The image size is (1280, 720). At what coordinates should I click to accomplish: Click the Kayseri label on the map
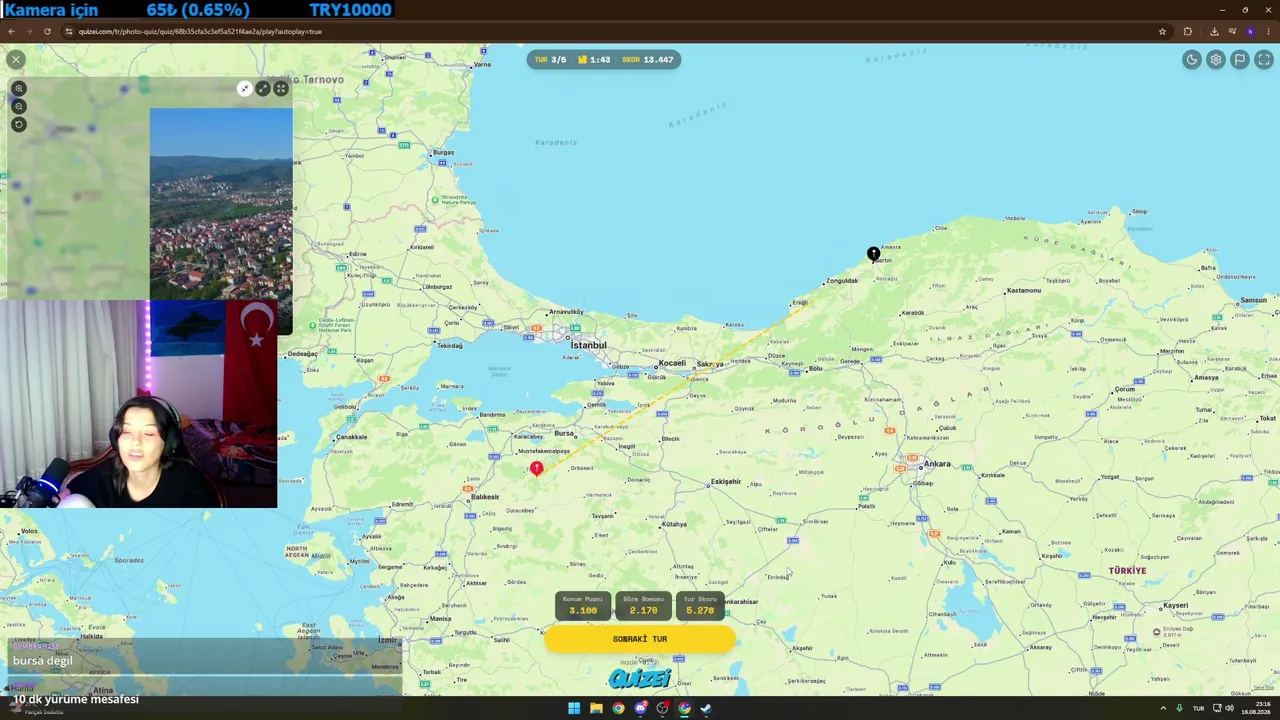[1176, 605]
